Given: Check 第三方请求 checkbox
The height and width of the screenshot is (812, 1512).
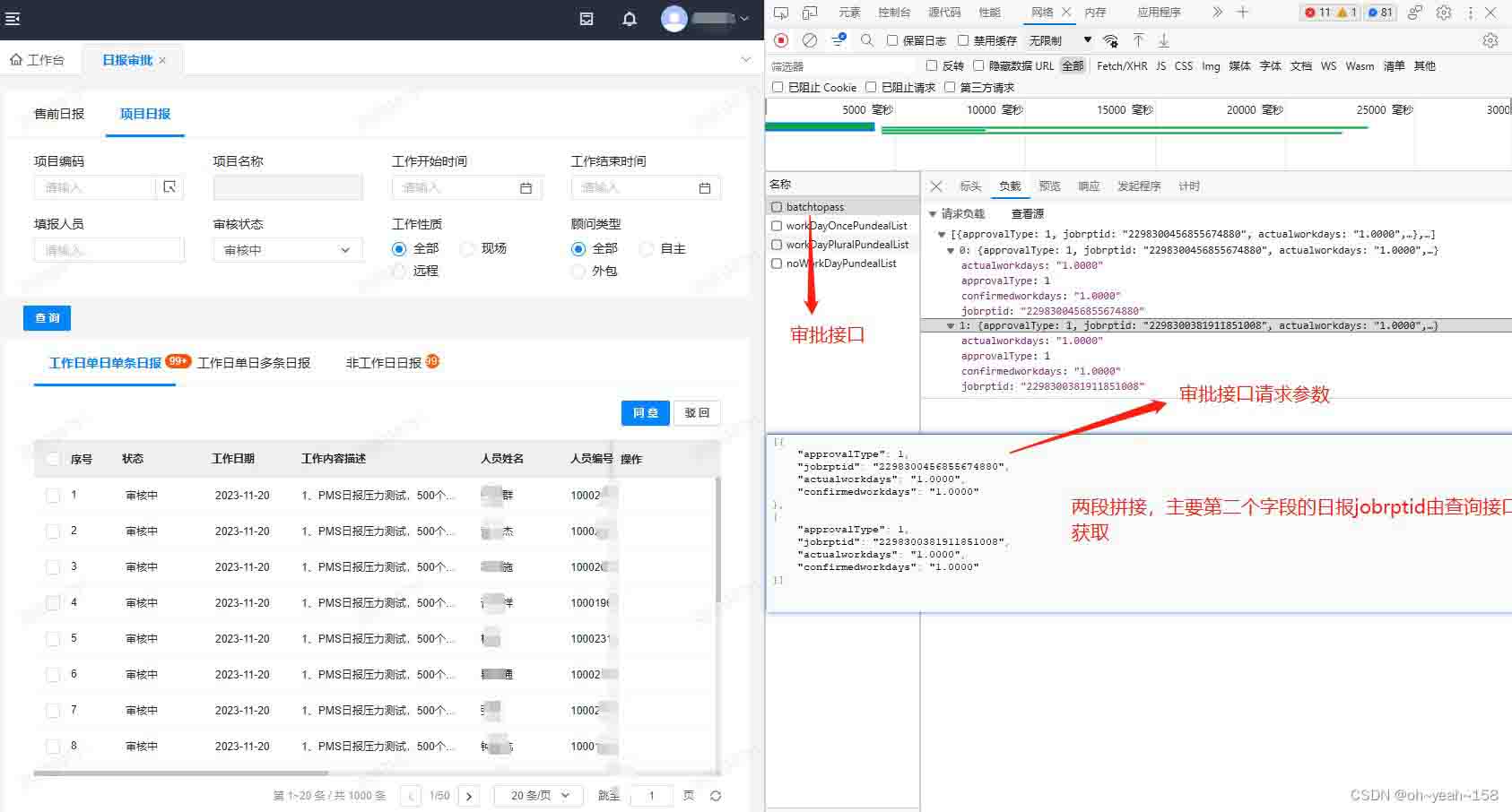Looking at the screenshot, I should tap(950, 87).
